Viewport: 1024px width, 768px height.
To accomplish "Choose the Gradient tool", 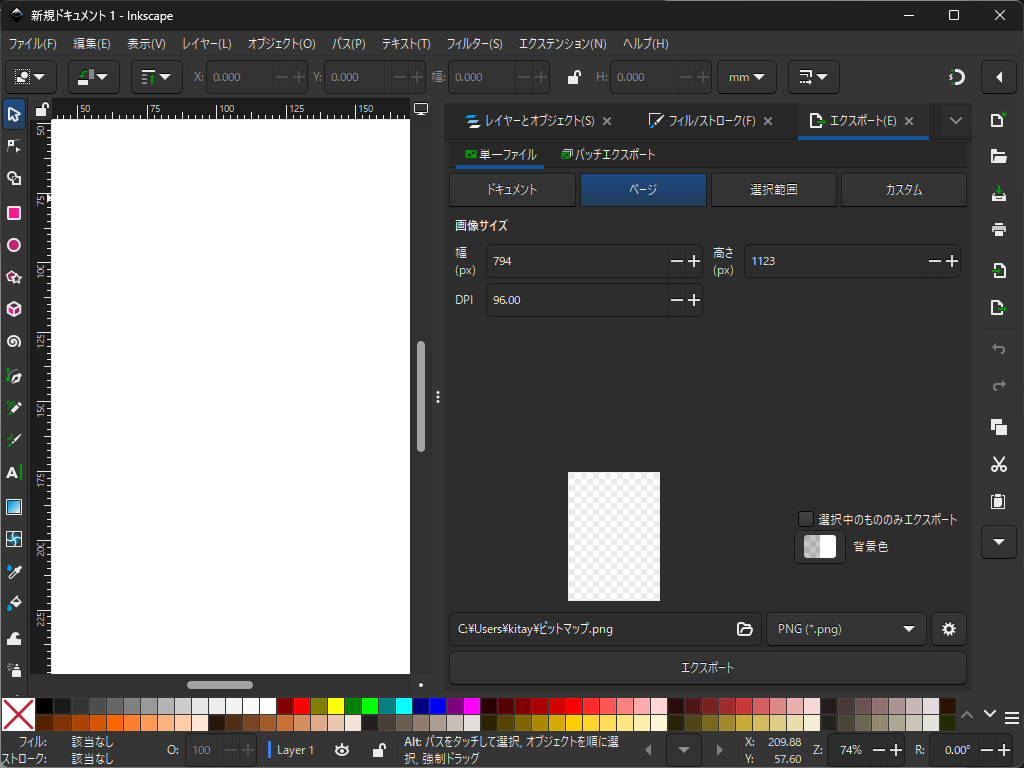I will point(14,506).
